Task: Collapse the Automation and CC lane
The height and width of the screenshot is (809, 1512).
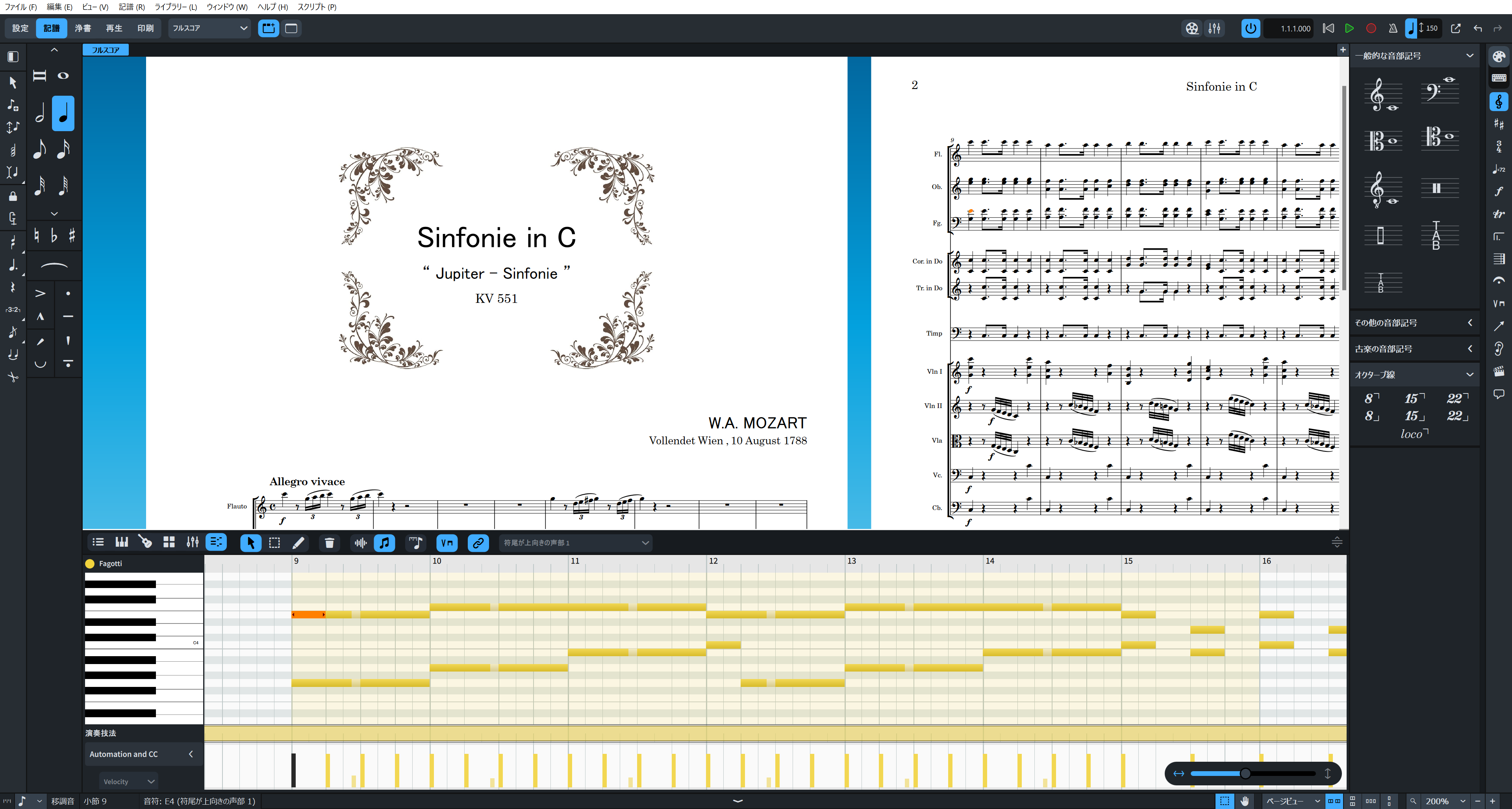Action: click(190, 754)
